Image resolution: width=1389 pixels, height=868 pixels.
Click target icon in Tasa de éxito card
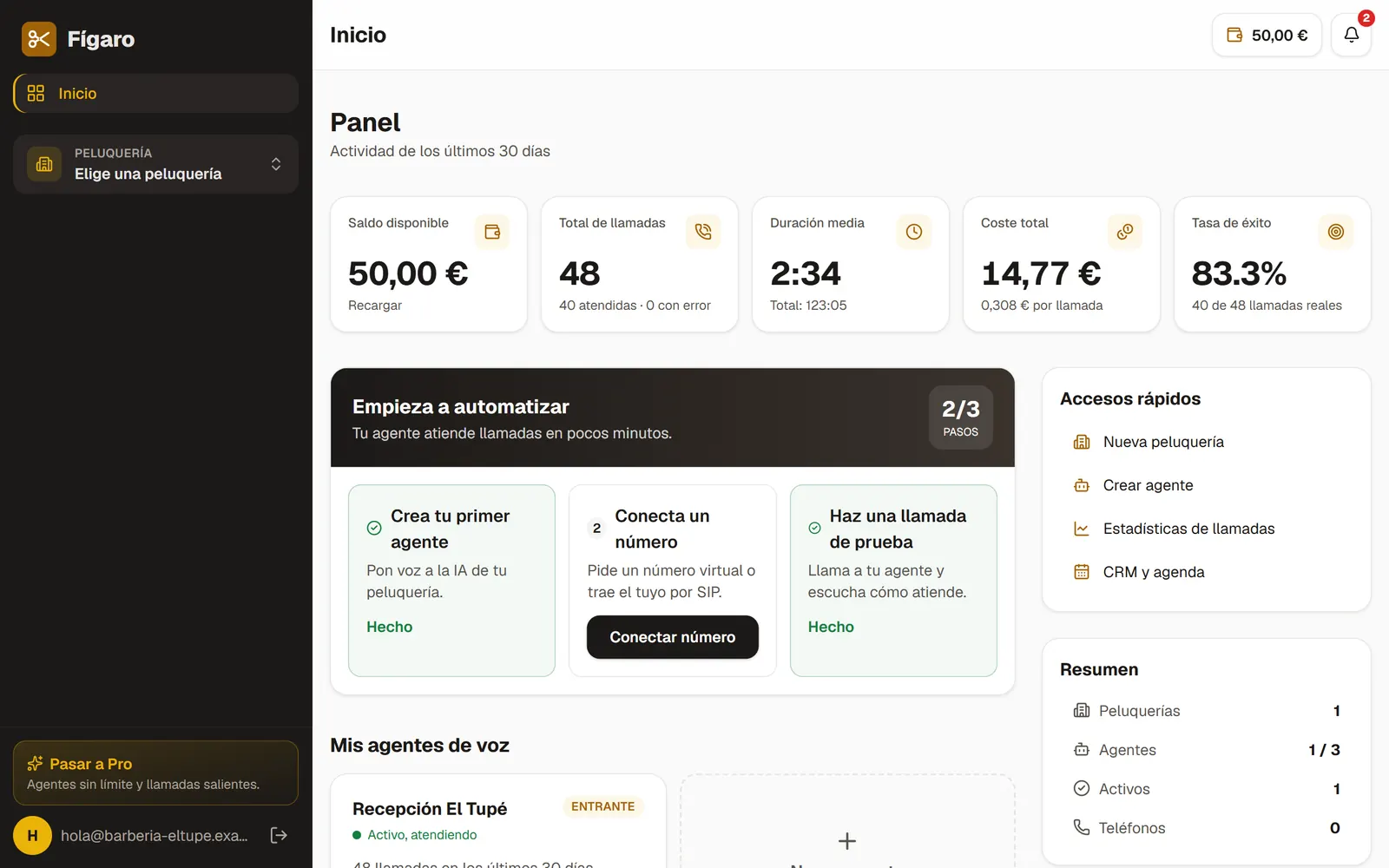pyautogui.click(x=1336, y=232)
